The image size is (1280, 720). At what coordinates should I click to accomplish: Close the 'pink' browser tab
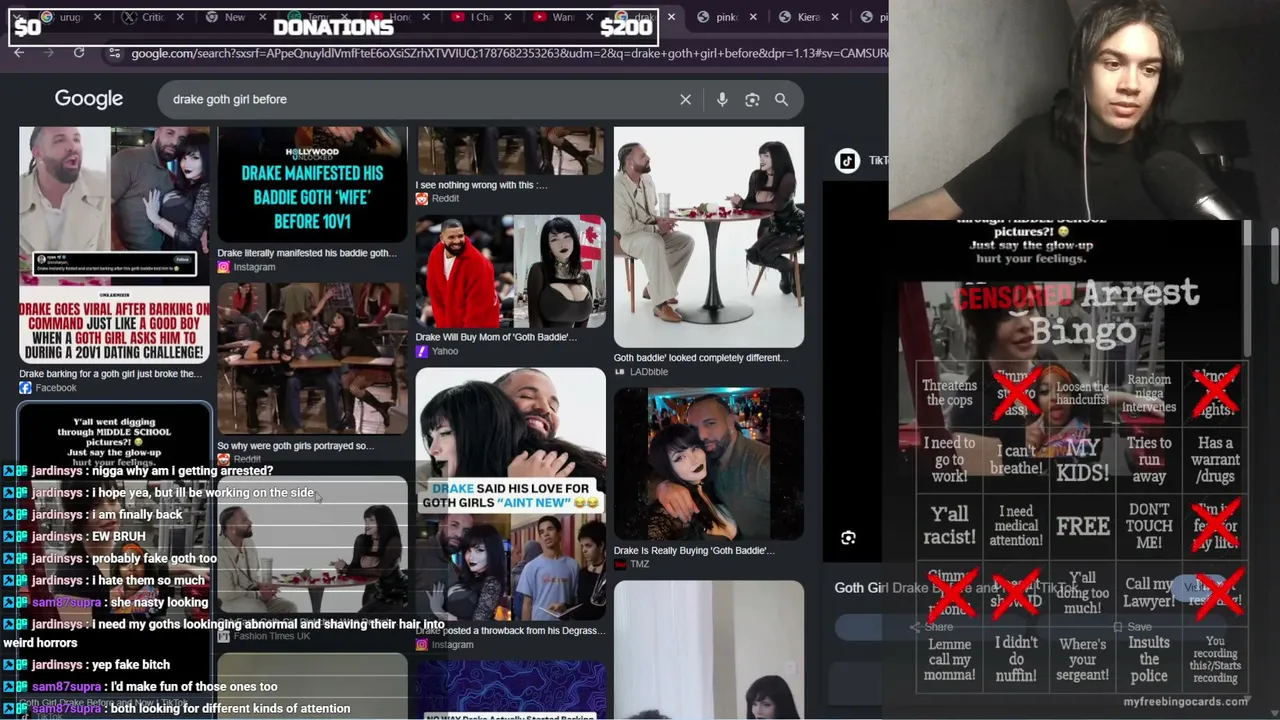753,17
